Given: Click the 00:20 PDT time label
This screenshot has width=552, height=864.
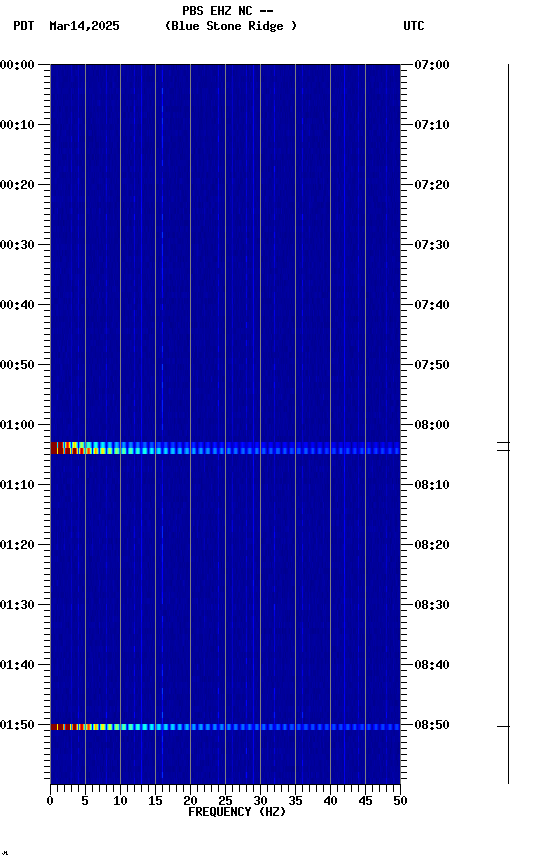Looking at the screenshot, I should click(x=17, y=185).
